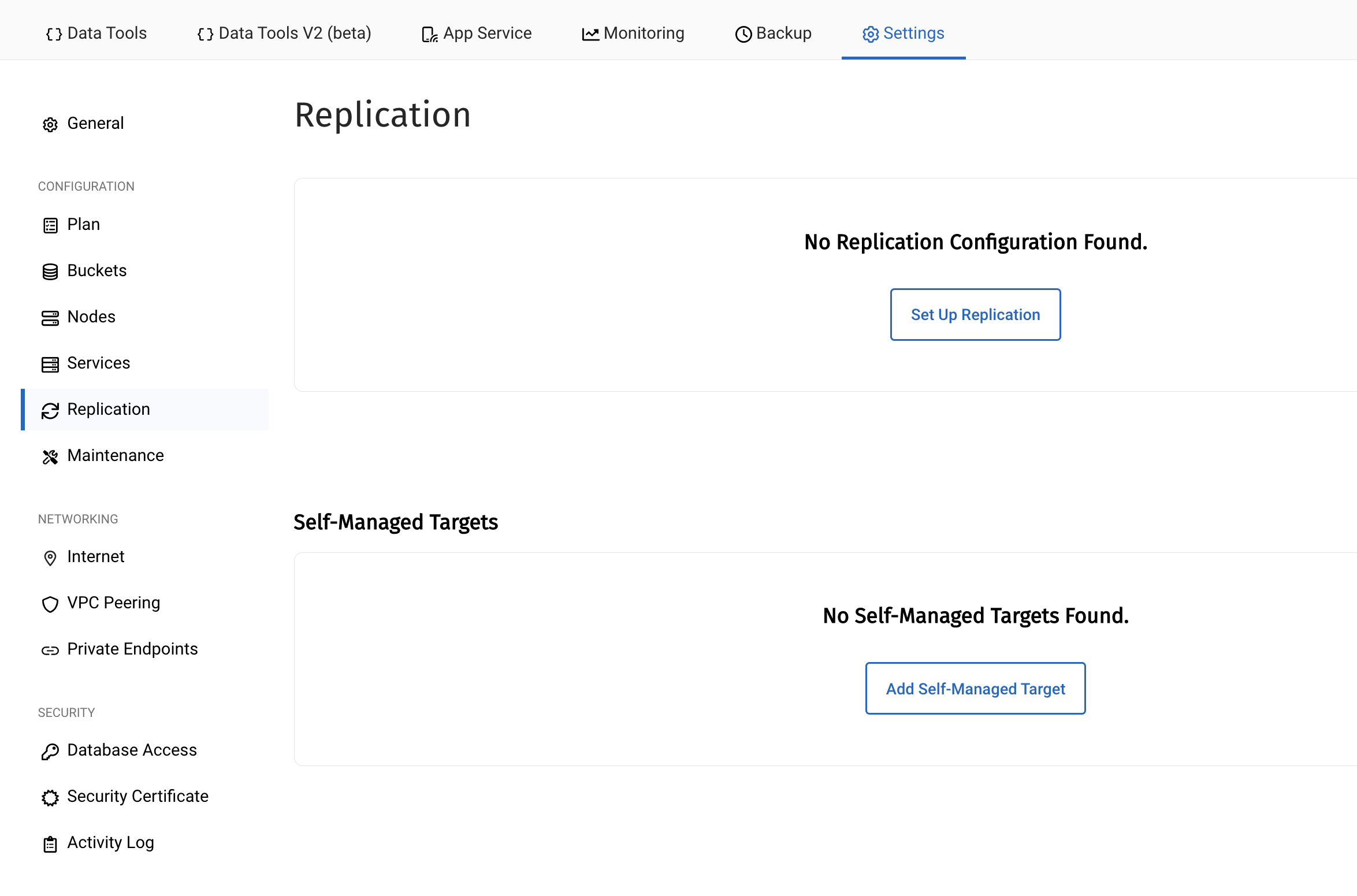Open the App Service tab

(477, 33)
